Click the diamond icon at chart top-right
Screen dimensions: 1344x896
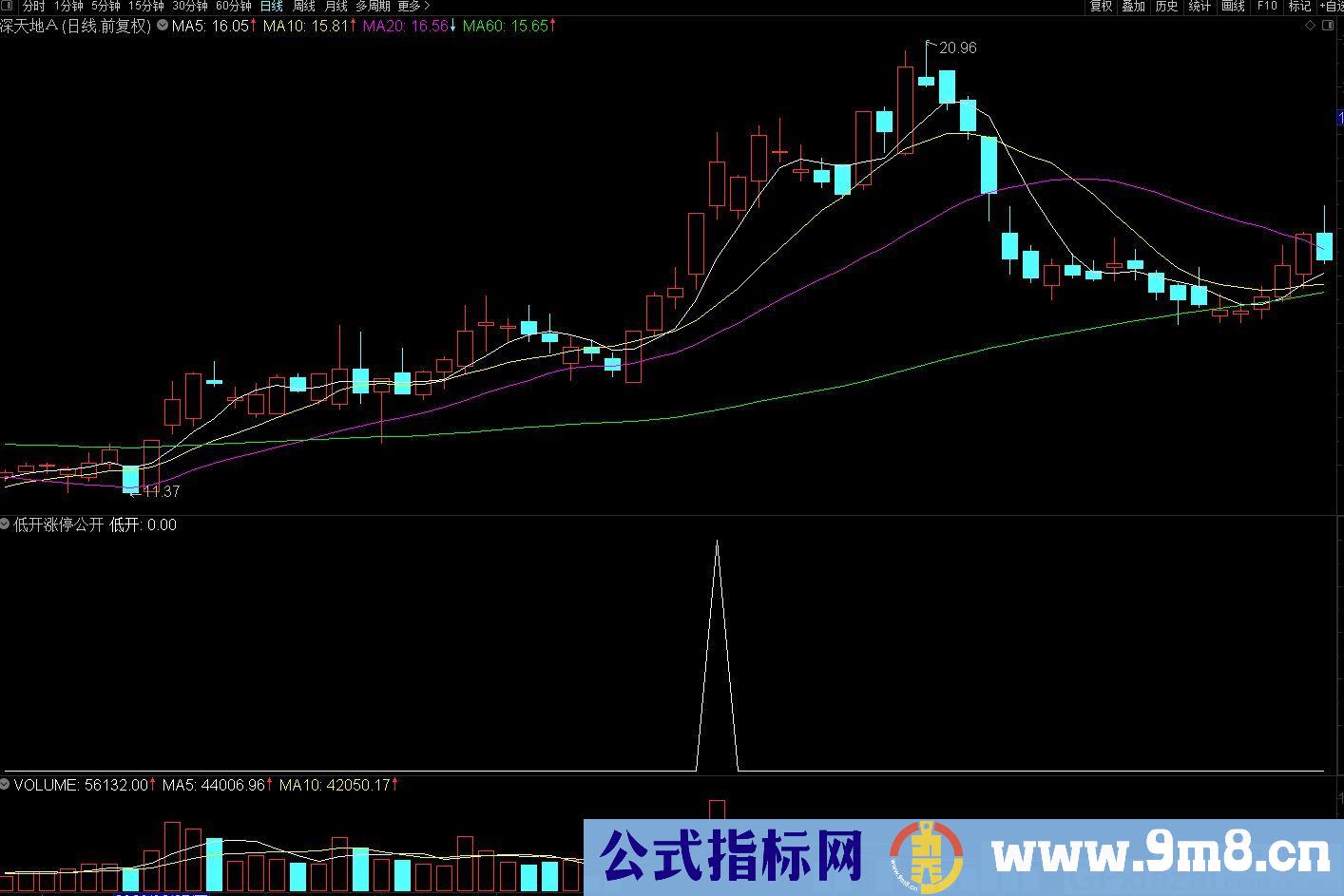coord(1311,26)
